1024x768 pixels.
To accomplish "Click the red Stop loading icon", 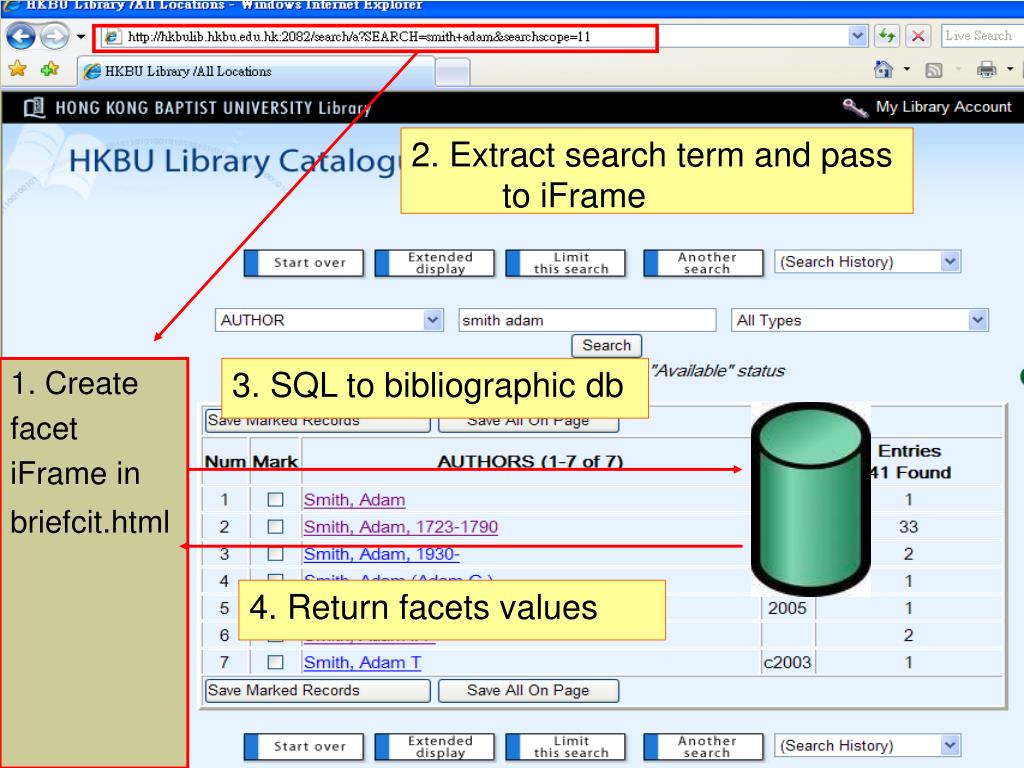I will tap(918, 36).
